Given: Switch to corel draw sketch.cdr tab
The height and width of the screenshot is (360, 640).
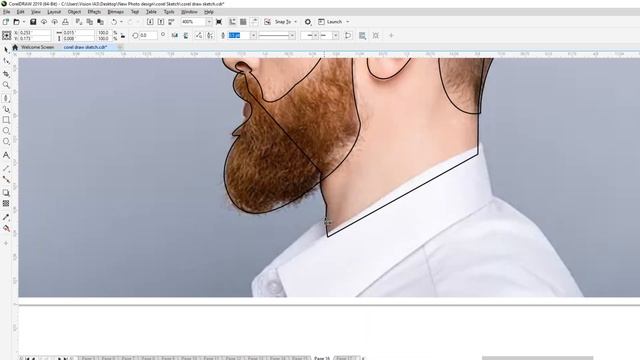Looking at the screenshot, I should [x=85, y=47].
